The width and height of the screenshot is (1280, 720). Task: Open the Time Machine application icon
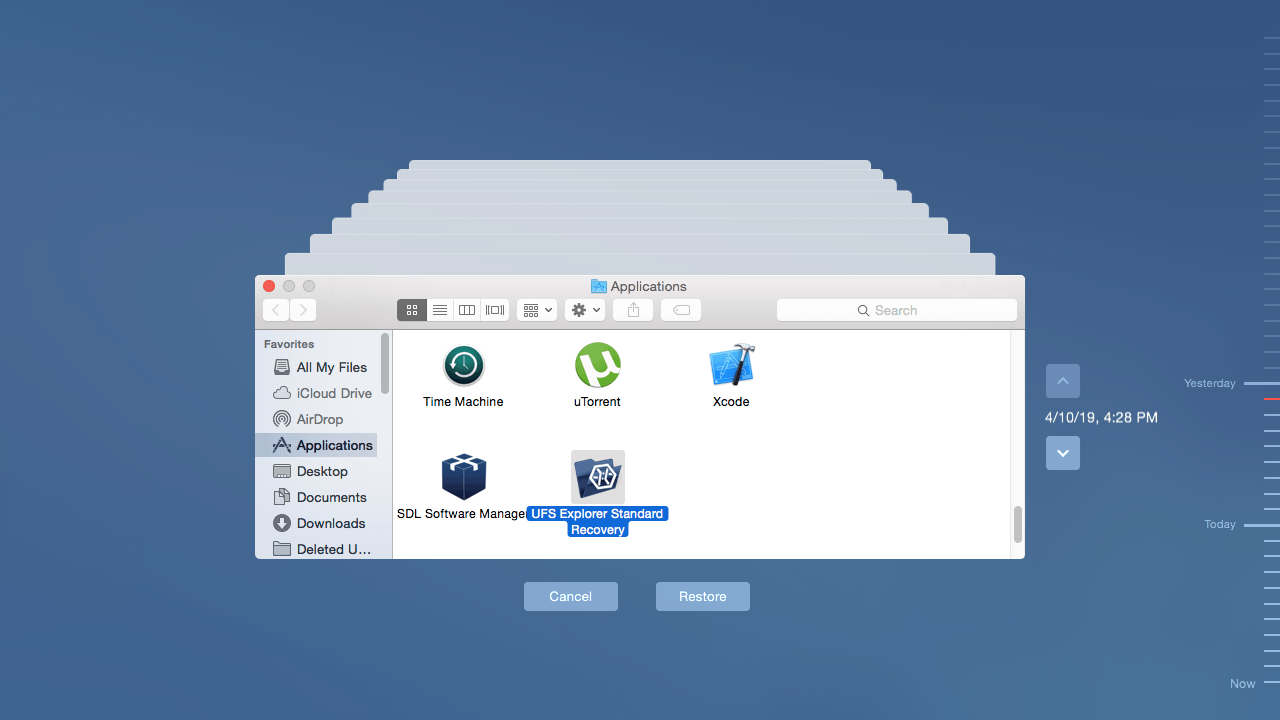(463, 365)
